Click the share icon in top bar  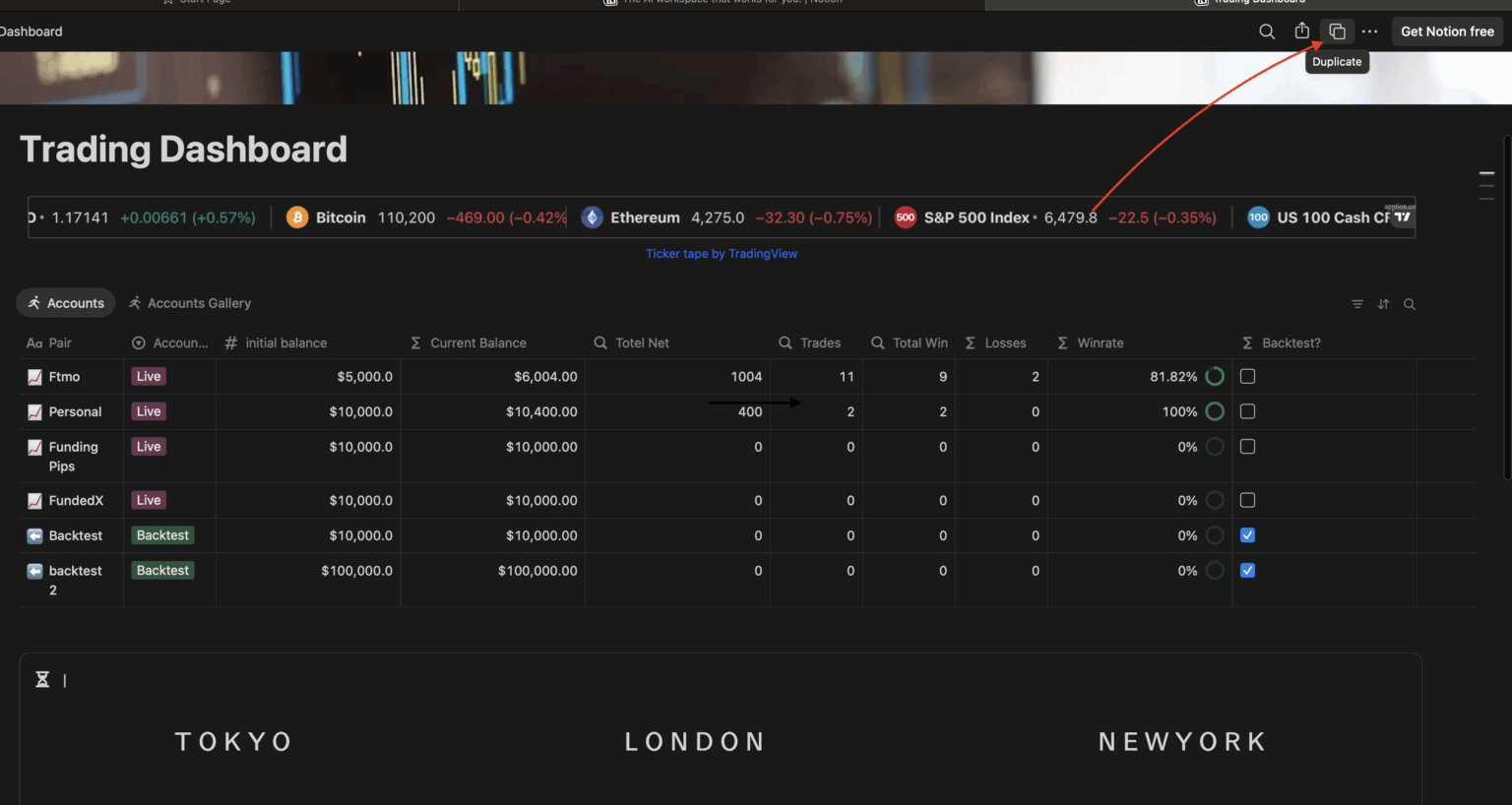1301,31
